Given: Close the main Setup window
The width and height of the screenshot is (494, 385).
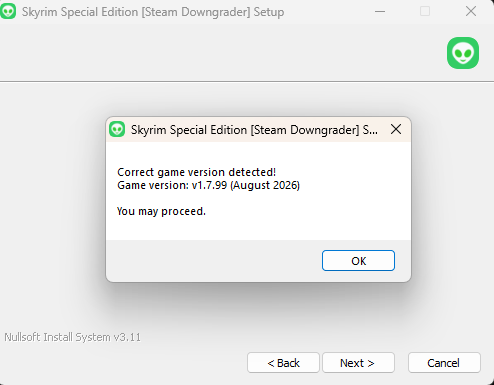Looking at the screenshot, I should (x=471, y=12).
